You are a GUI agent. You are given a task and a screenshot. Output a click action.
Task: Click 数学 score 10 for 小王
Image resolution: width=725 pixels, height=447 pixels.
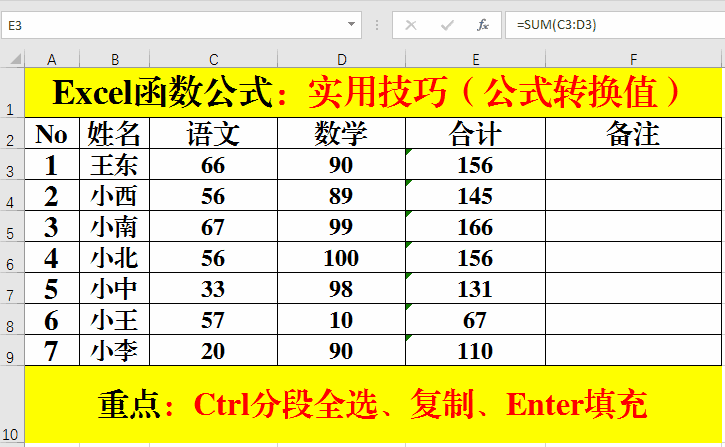(x=341, y=319)
